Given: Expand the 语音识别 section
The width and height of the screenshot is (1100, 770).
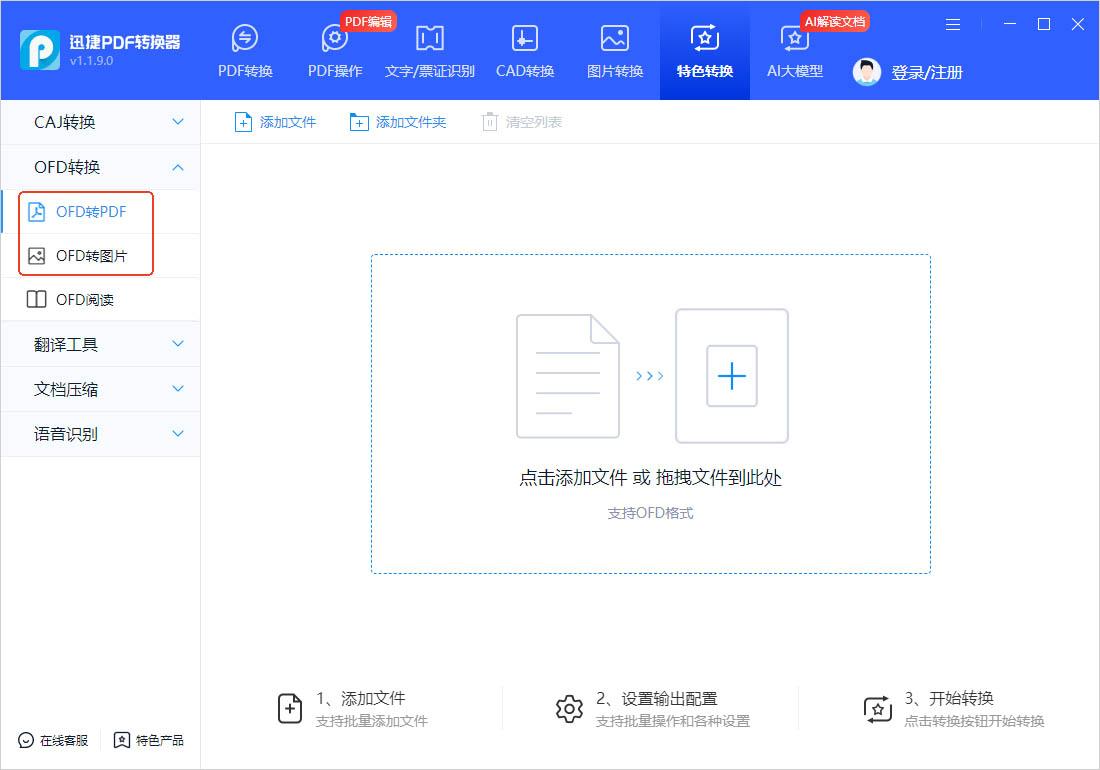Looking at the screenshot, I should (100, 434).
